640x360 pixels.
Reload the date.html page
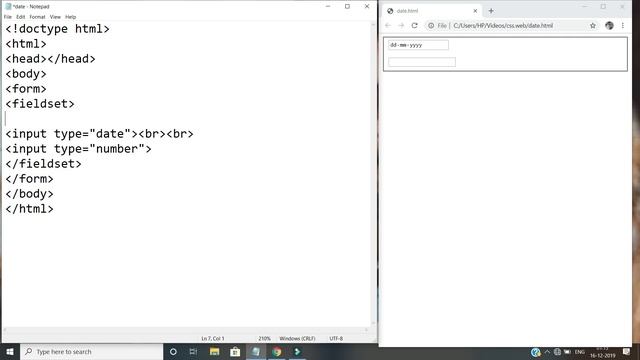point(415,25)
